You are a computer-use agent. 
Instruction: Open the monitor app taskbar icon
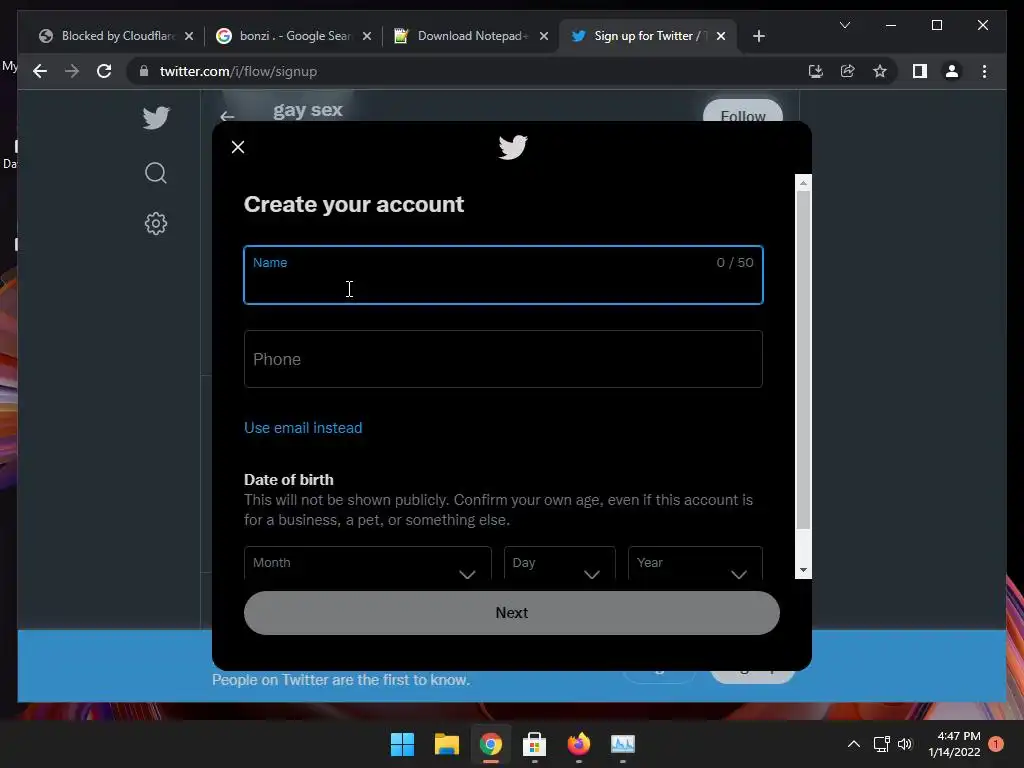(x=622, y=744)
